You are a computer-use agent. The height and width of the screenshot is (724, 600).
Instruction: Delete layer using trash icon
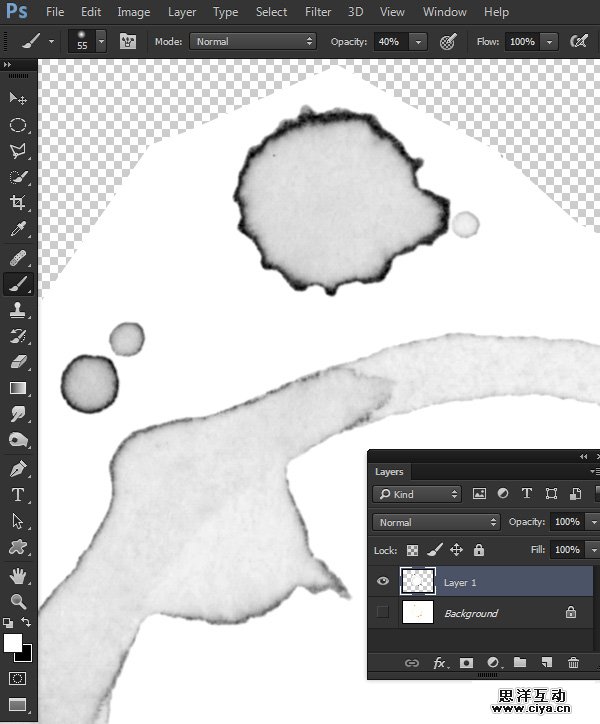click(573, 662)
